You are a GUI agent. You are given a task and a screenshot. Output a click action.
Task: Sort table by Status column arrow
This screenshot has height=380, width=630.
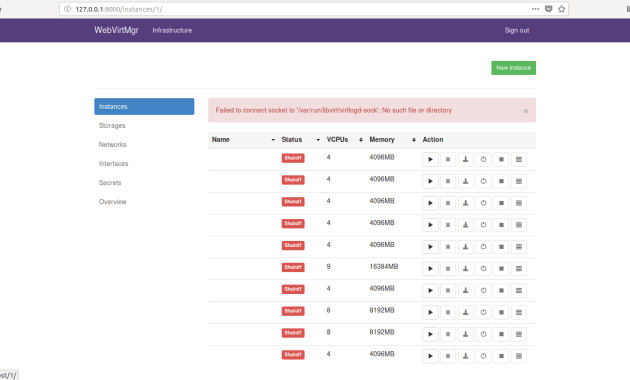[x=318, y=140]
